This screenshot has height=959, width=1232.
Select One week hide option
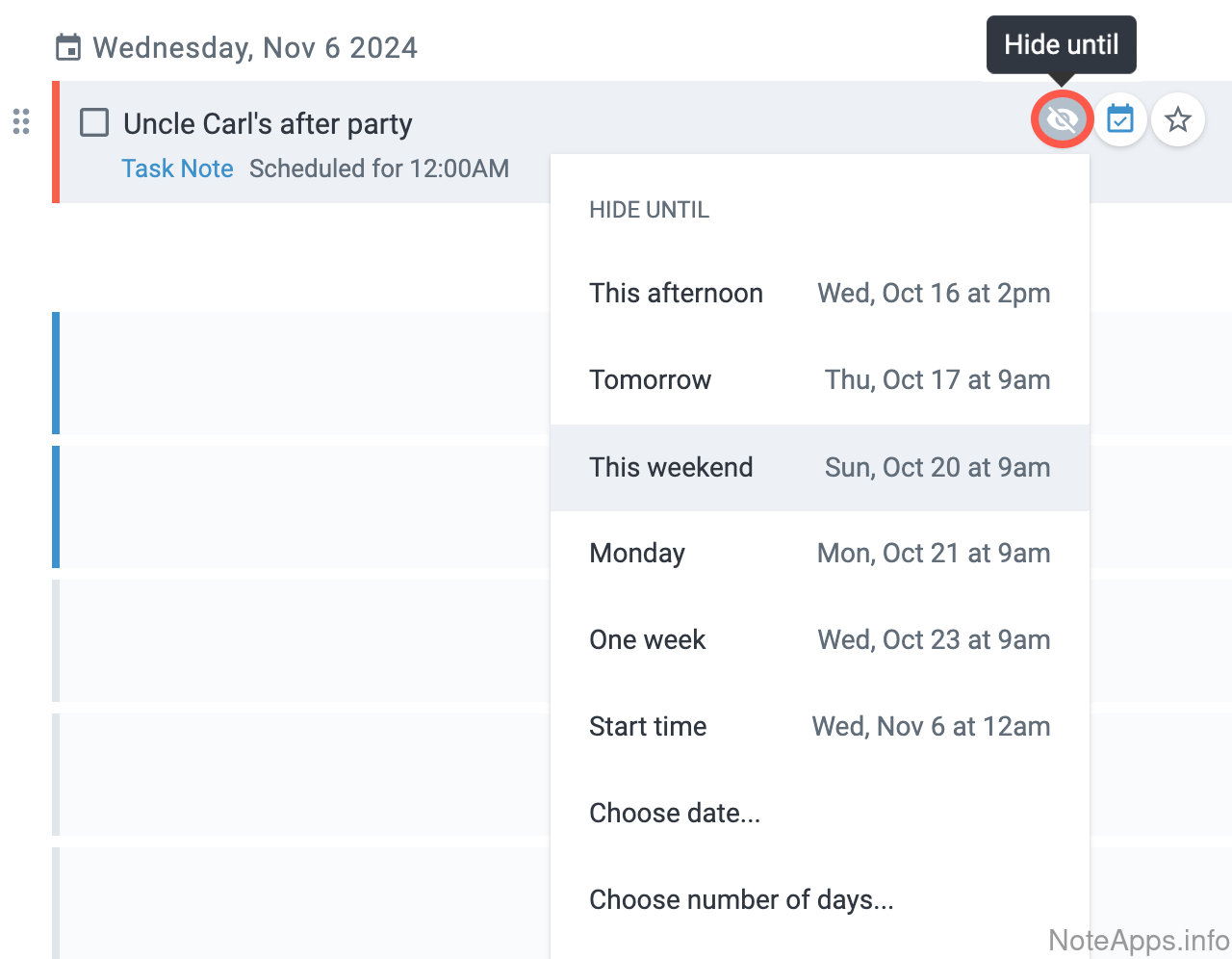[819, 640]
